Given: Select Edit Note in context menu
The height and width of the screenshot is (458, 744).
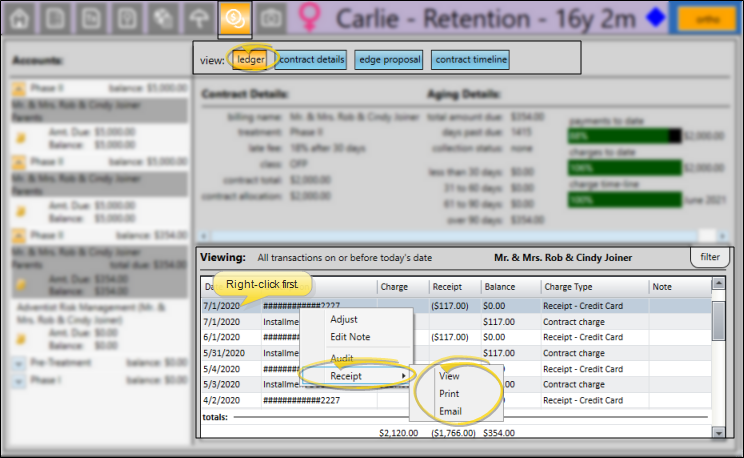Looking at the screenshot, I should click(350, 337).
